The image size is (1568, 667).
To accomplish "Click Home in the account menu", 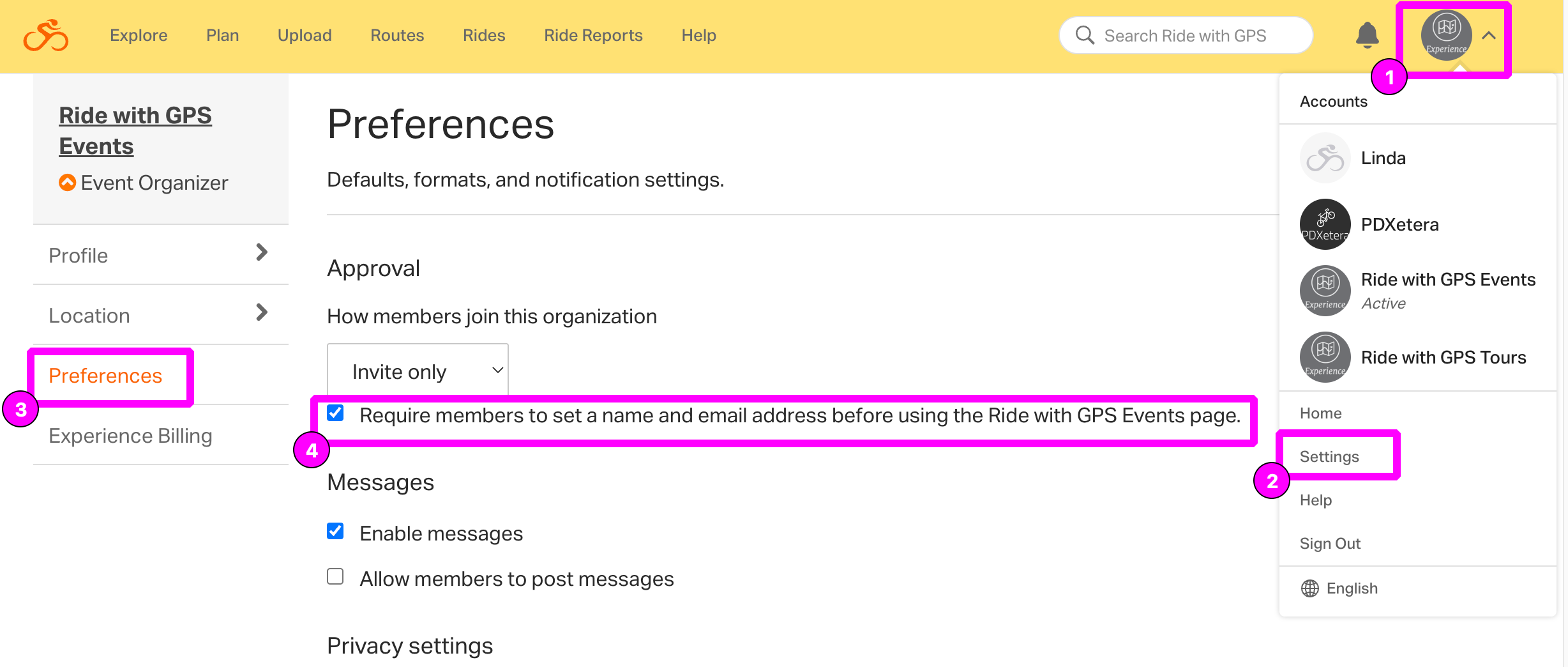I will (1321, 413).
